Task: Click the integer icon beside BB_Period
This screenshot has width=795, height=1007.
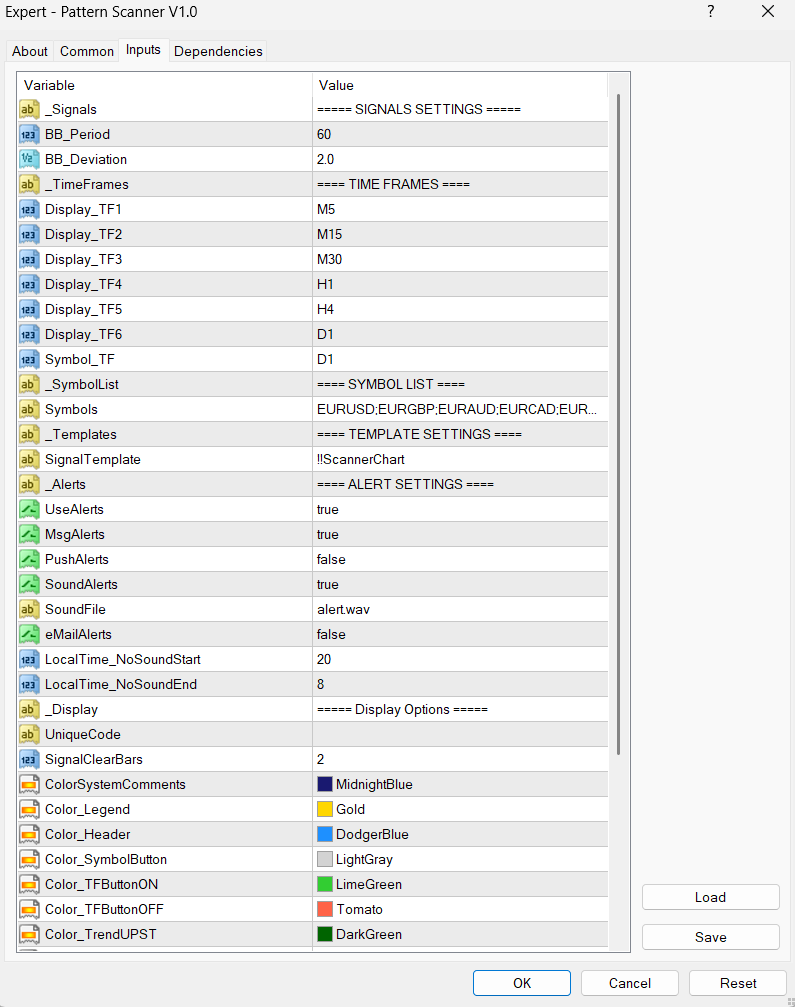Action: click(29, 134)
